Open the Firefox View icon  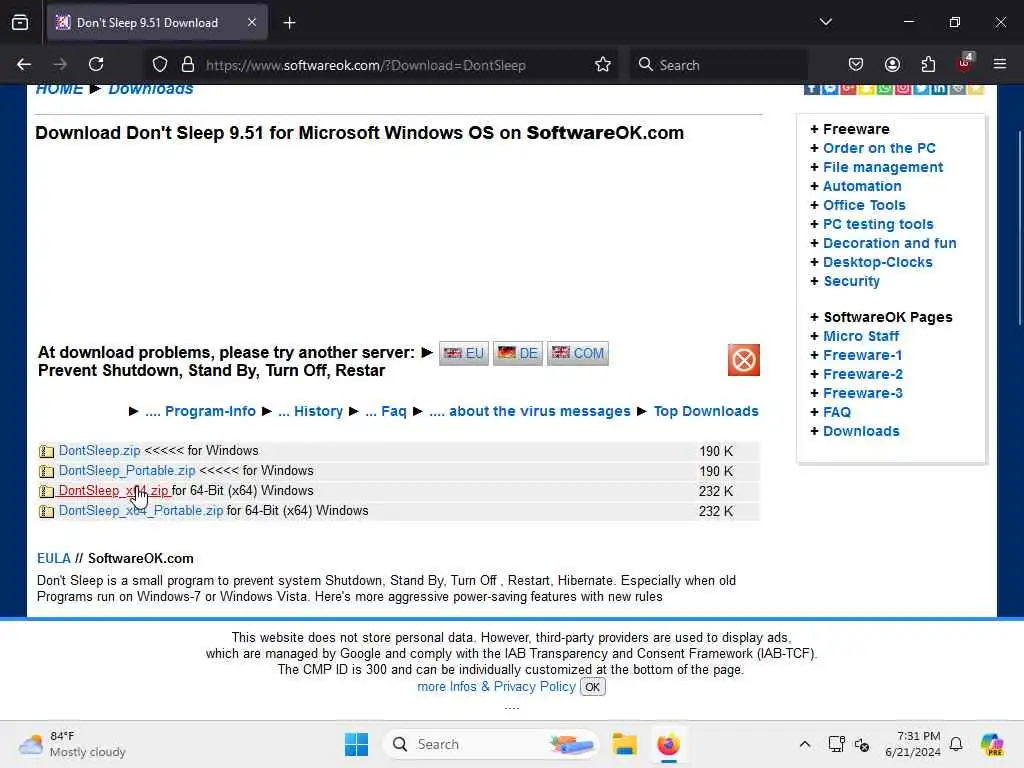coord(20,23)
